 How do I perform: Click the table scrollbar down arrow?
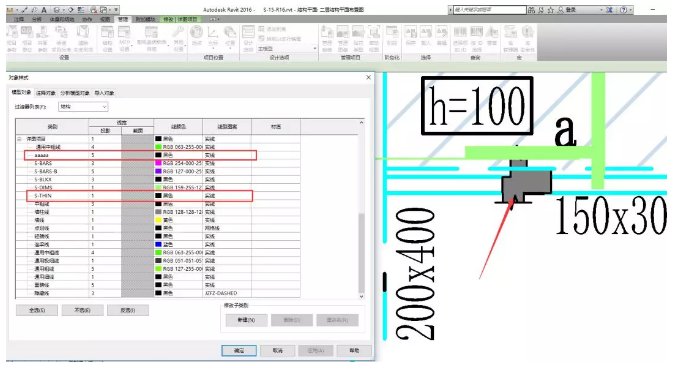coord(362,296)
